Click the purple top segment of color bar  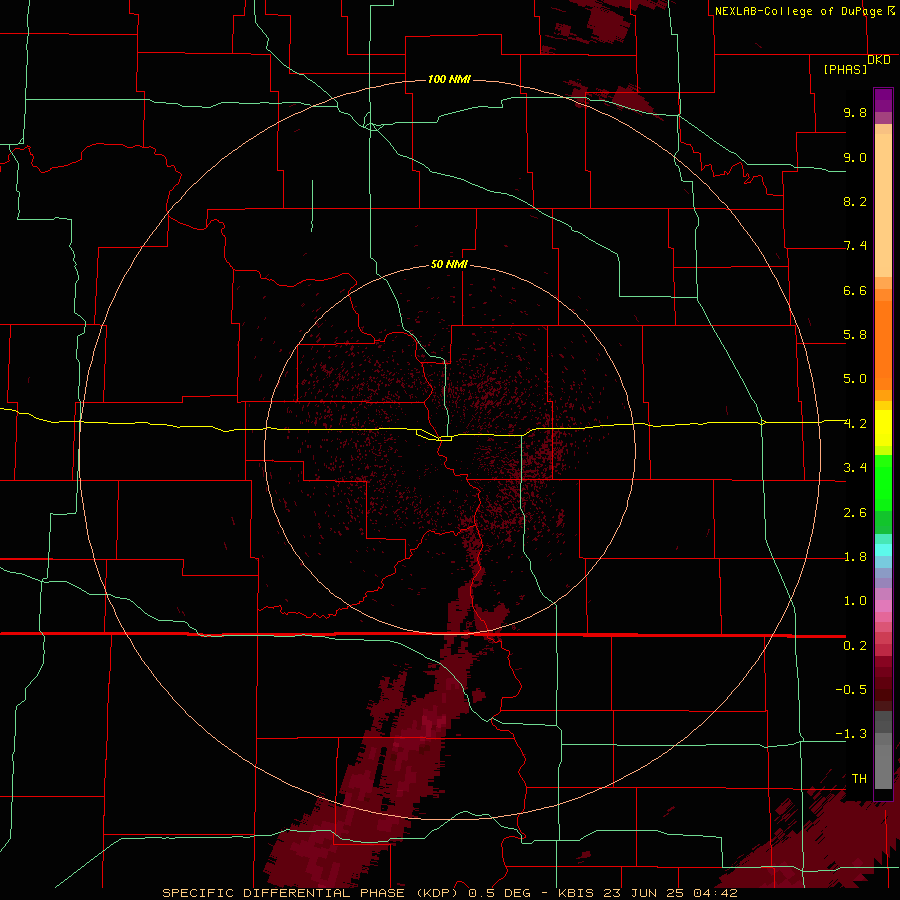[883, 100]
